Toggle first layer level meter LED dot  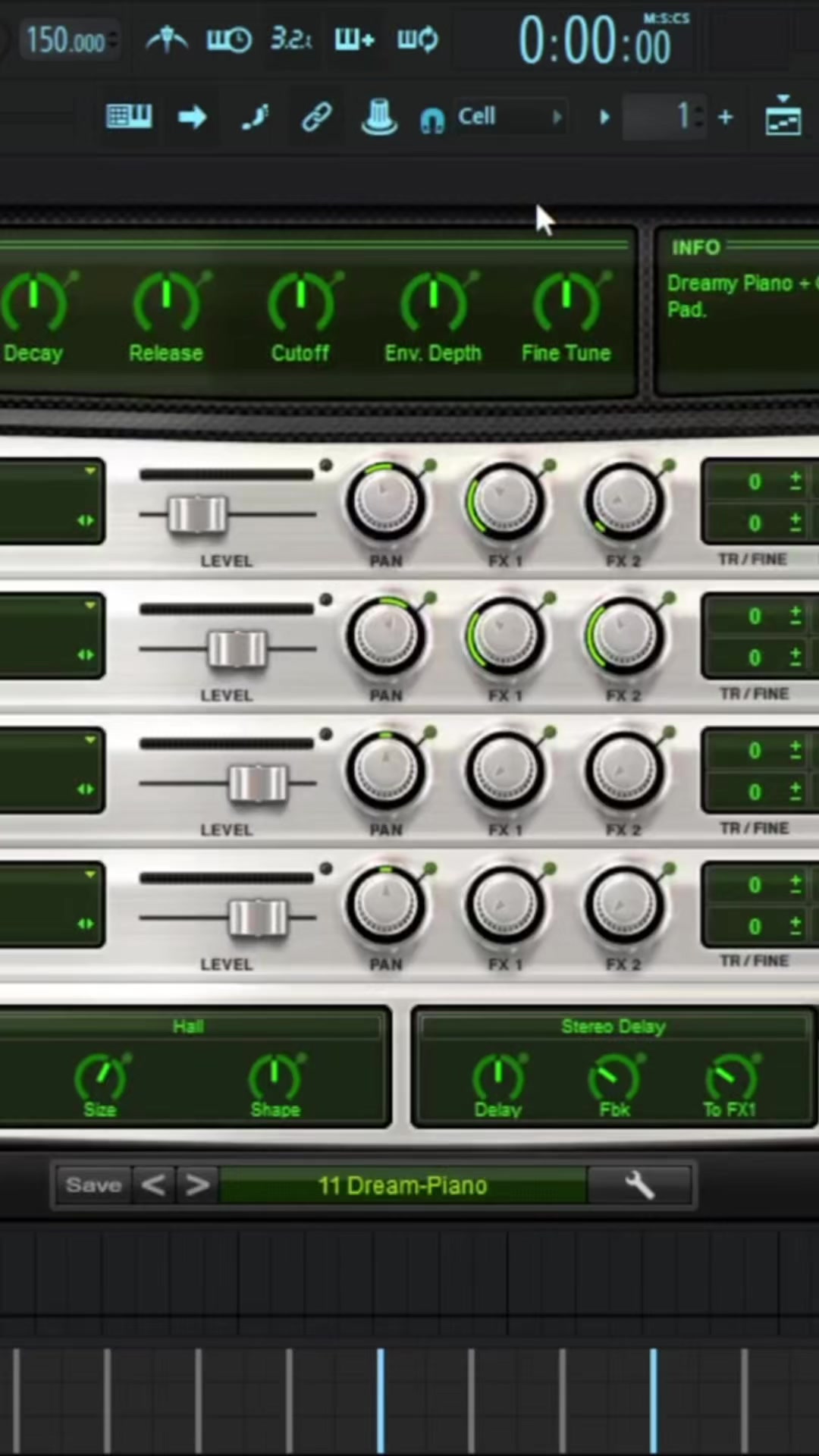(325, 466)
